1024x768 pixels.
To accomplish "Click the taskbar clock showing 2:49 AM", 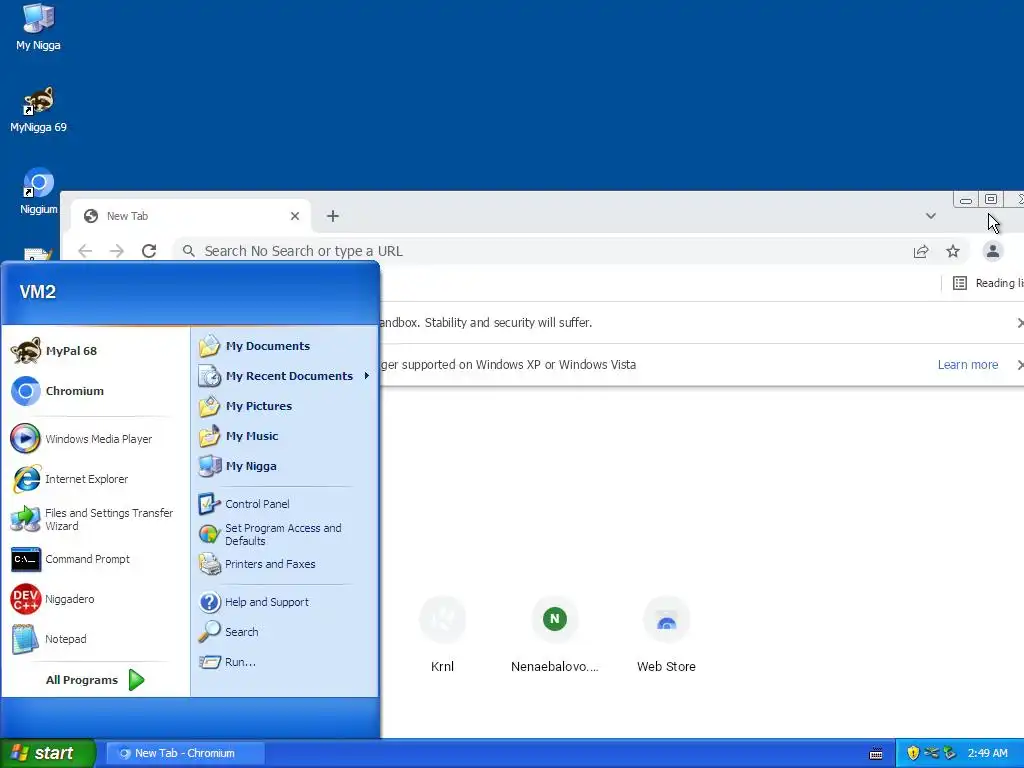I will (x=987, y=753).
